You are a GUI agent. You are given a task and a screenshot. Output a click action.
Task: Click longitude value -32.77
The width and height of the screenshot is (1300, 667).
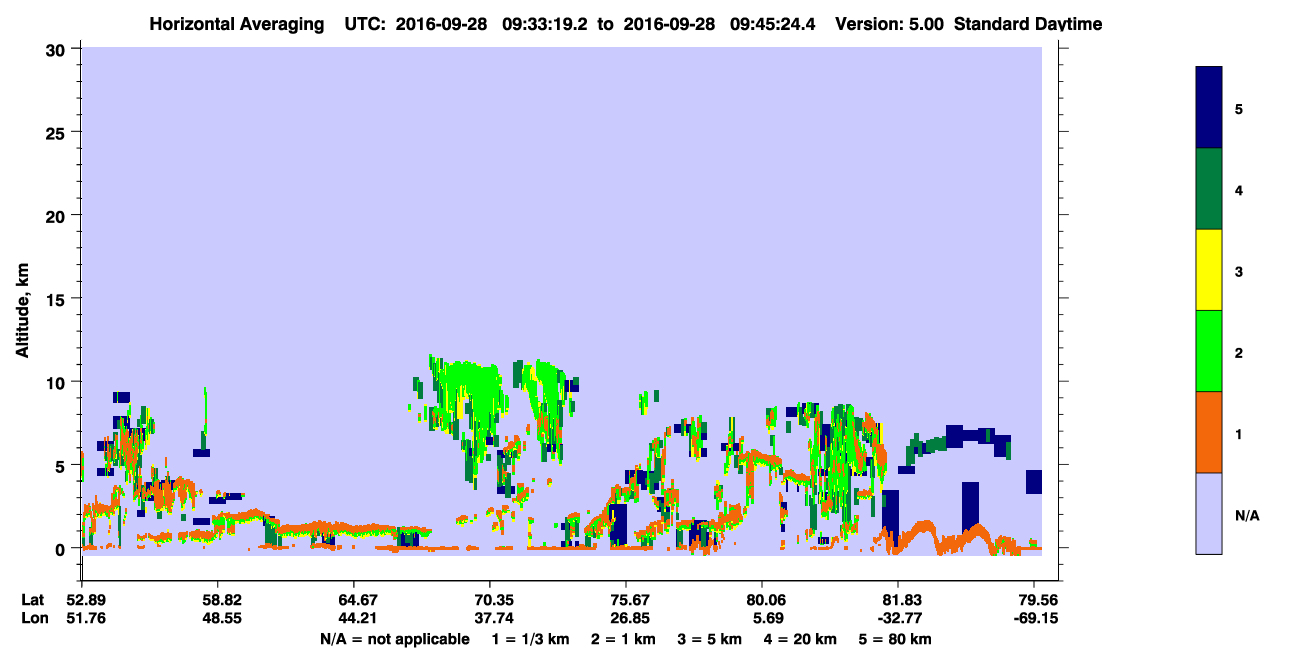pyautogui.click(x=898, y=618)
